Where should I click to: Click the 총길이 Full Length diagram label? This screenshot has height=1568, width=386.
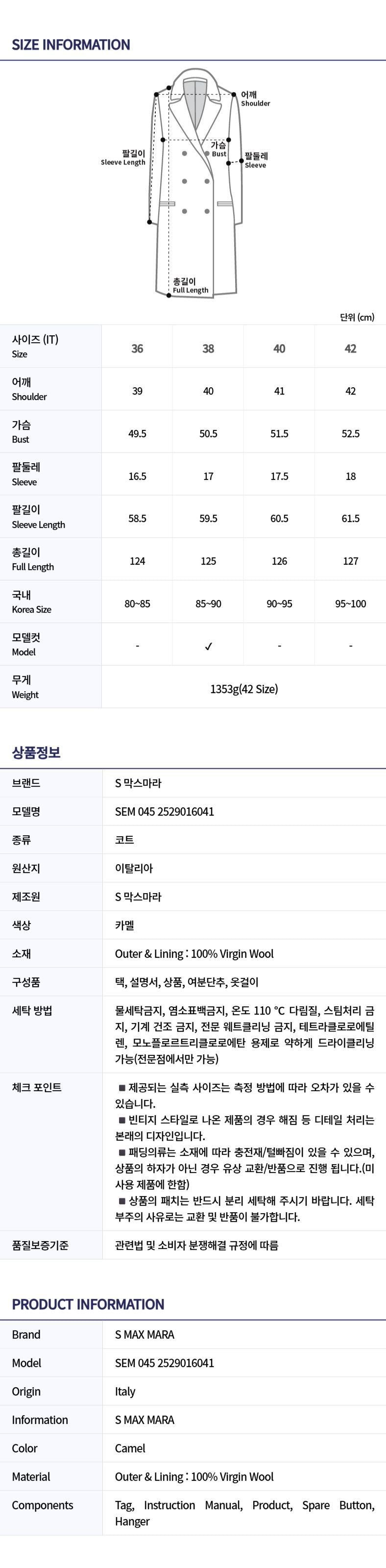pos(190,285)
